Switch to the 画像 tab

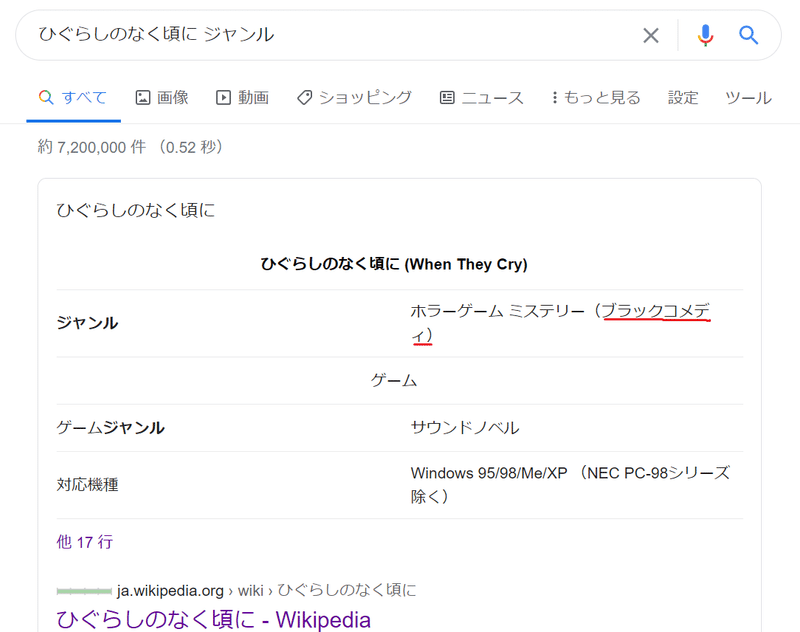tap(162, 97)
